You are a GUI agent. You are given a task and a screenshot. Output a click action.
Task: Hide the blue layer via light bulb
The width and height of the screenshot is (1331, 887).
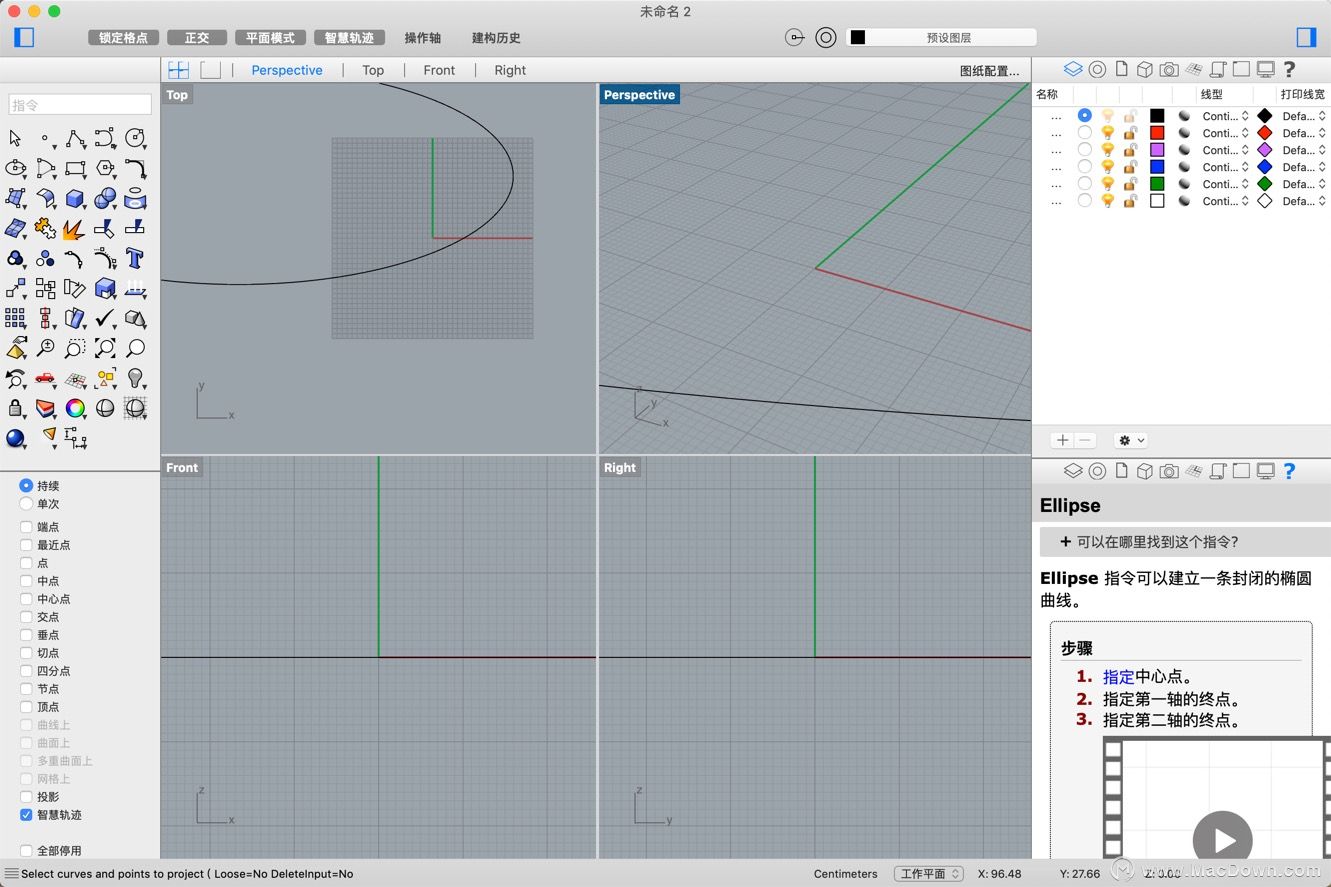[1108, 167]
